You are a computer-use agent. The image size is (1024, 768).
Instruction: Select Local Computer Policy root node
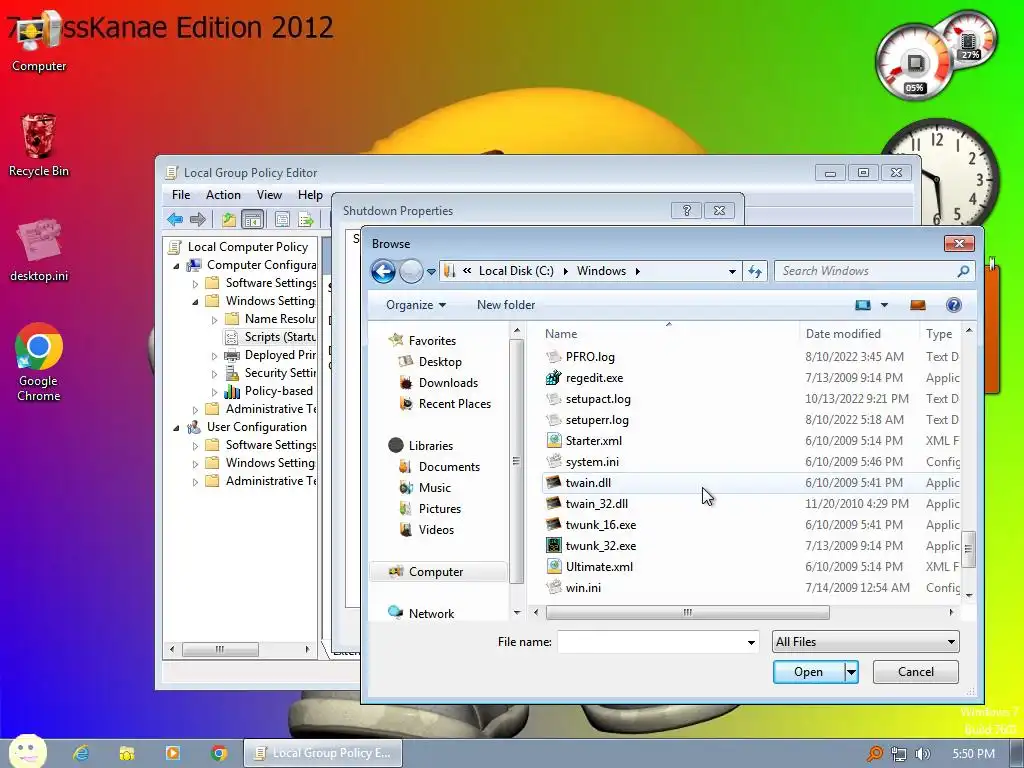(x=248, y=247)
